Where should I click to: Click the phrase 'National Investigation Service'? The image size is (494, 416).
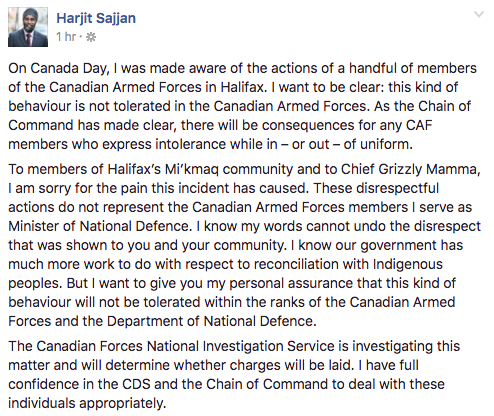pos(241,346)
